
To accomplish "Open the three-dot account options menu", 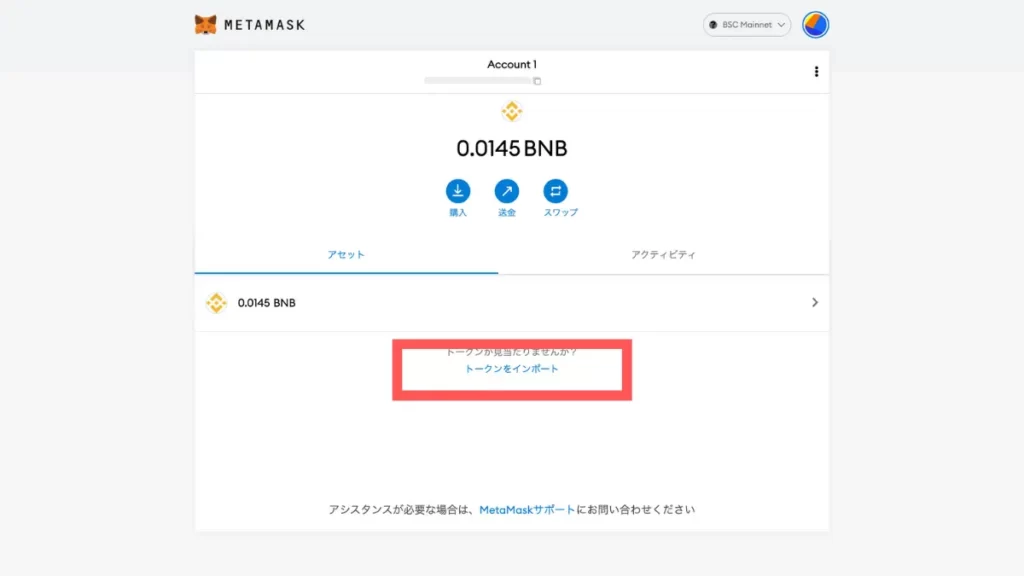I will [816, 72].
